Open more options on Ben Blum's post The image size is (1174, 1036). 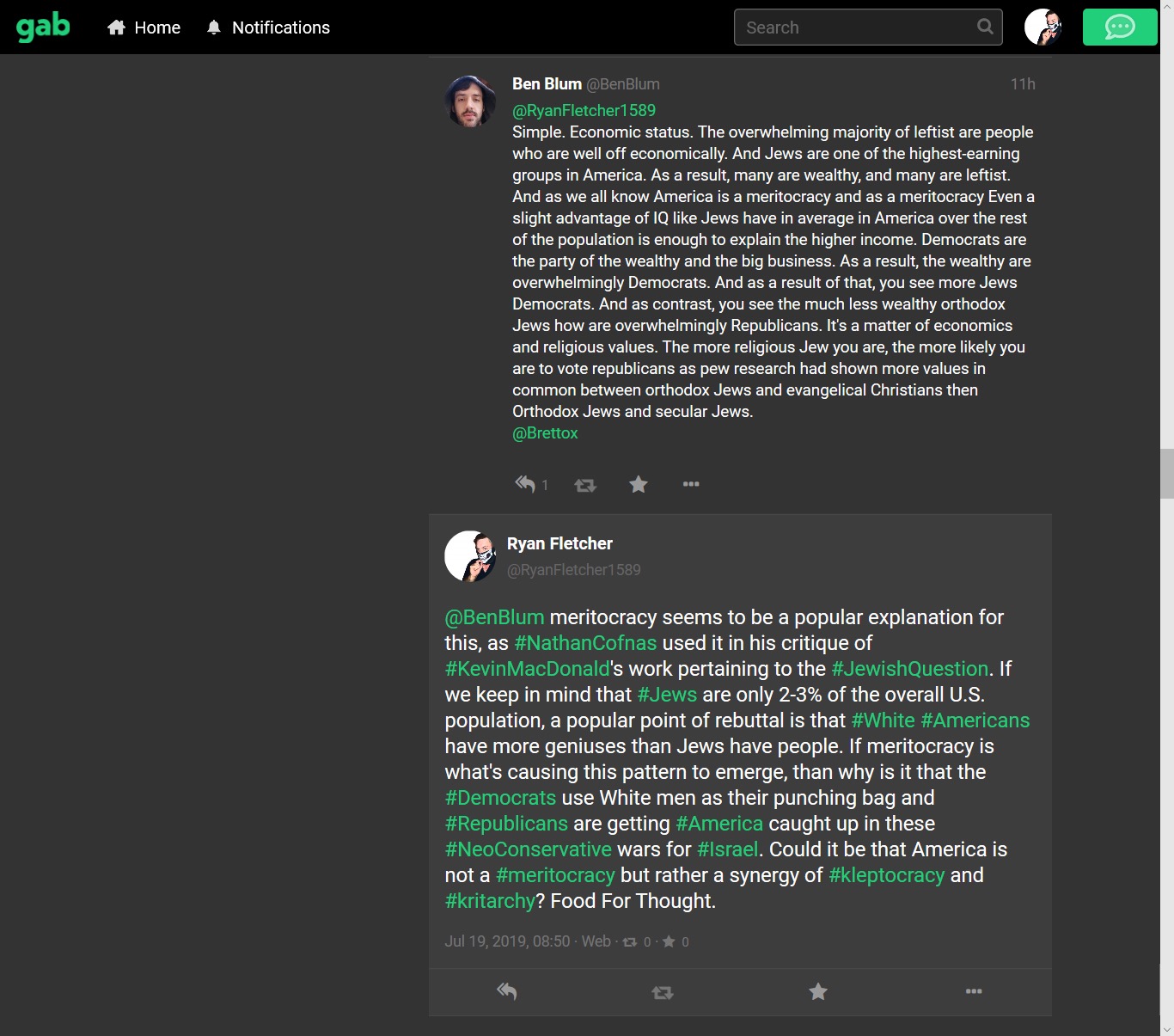(x=691, y=484)
